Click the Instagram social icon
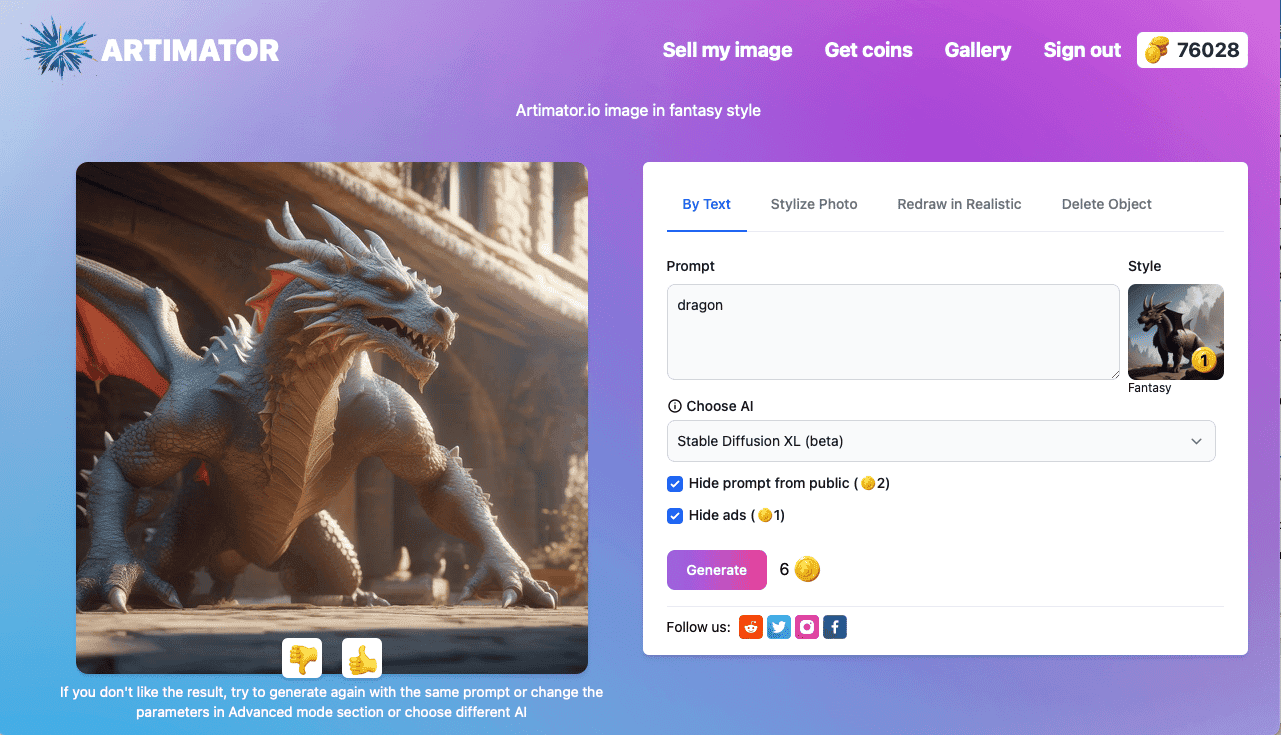This screenshot has height=735, width=1281. (807, 627)
